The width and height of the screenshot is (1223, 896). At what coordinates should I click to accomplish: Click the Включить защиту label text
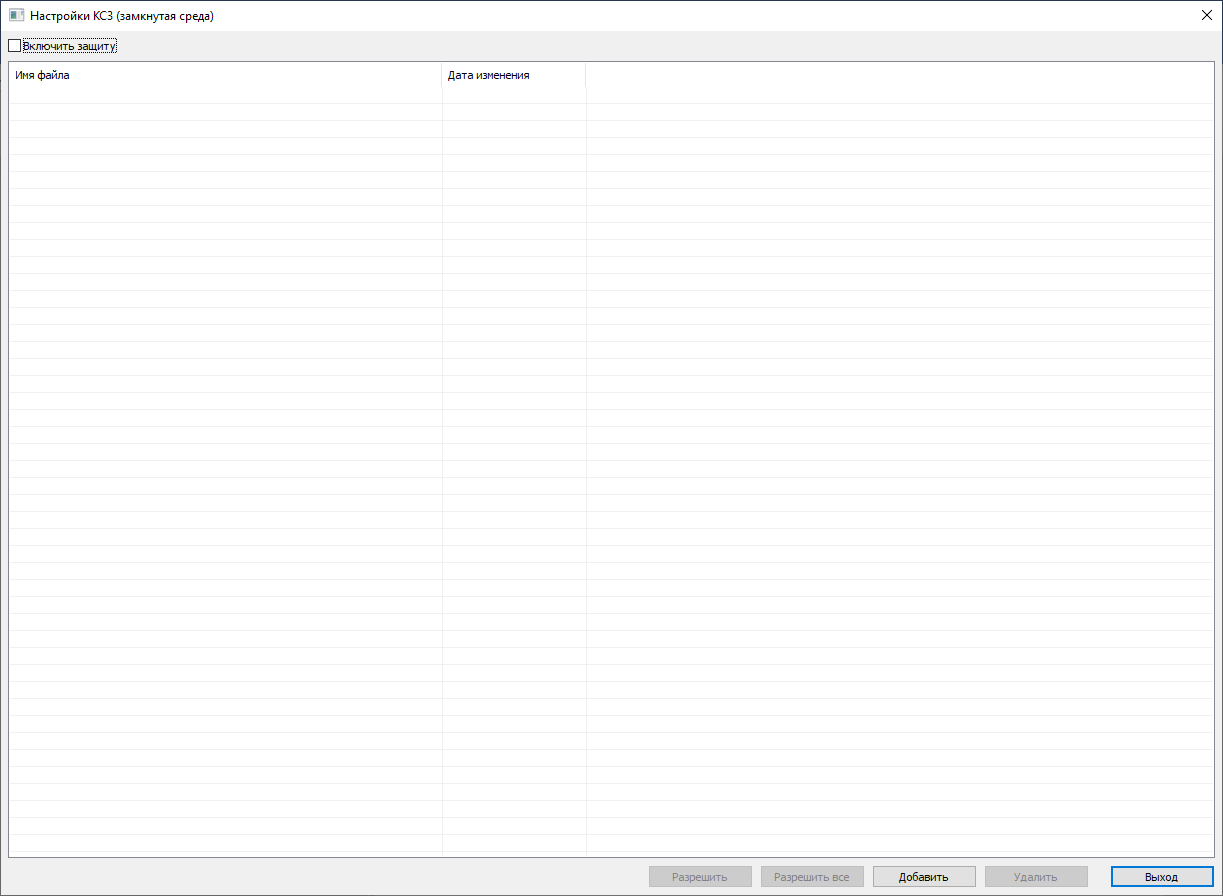(x=69, y=46)
